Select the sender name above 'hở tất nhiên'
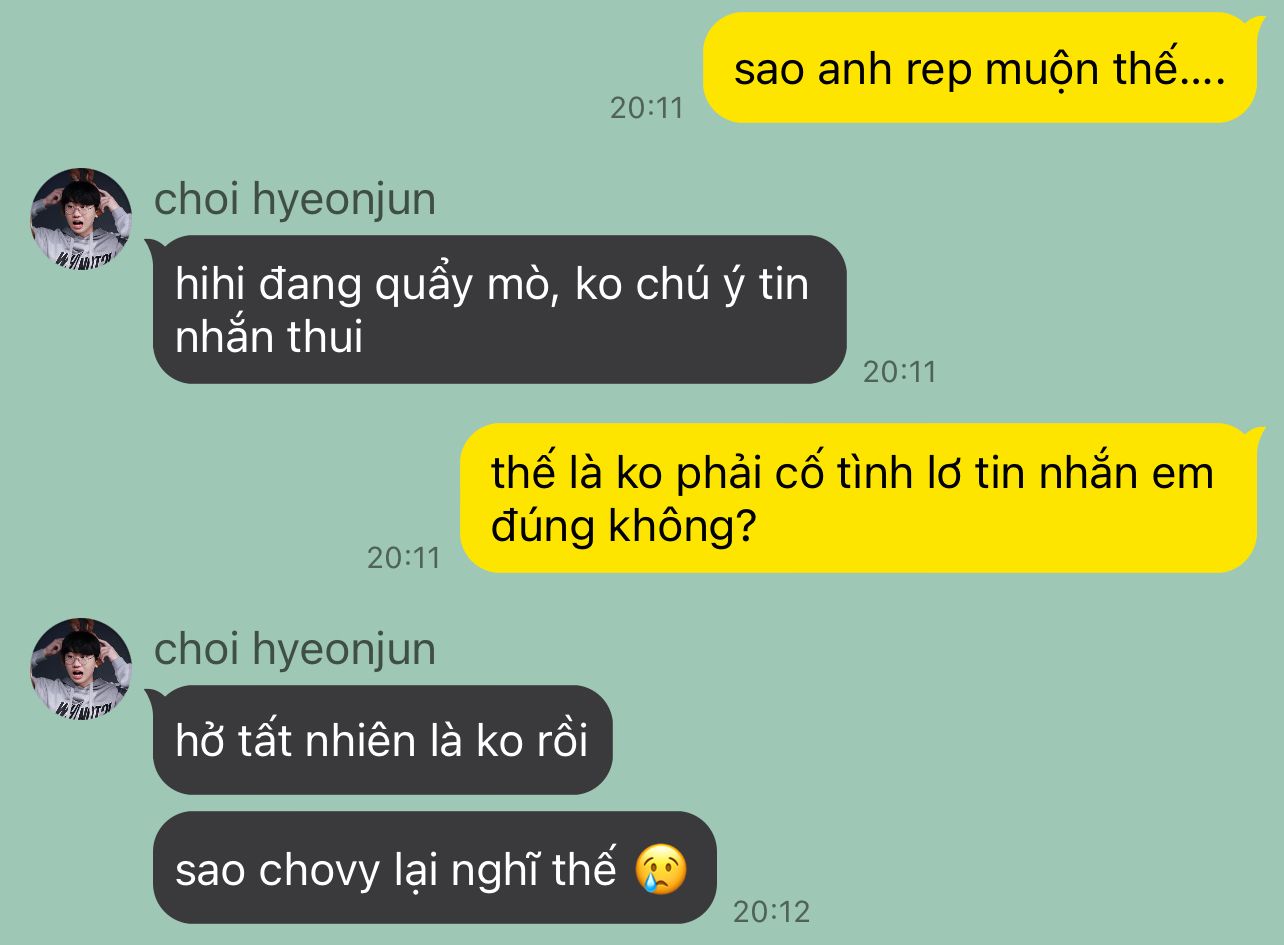The height and width of the screenshot is (945, 1284). [295, 650]
